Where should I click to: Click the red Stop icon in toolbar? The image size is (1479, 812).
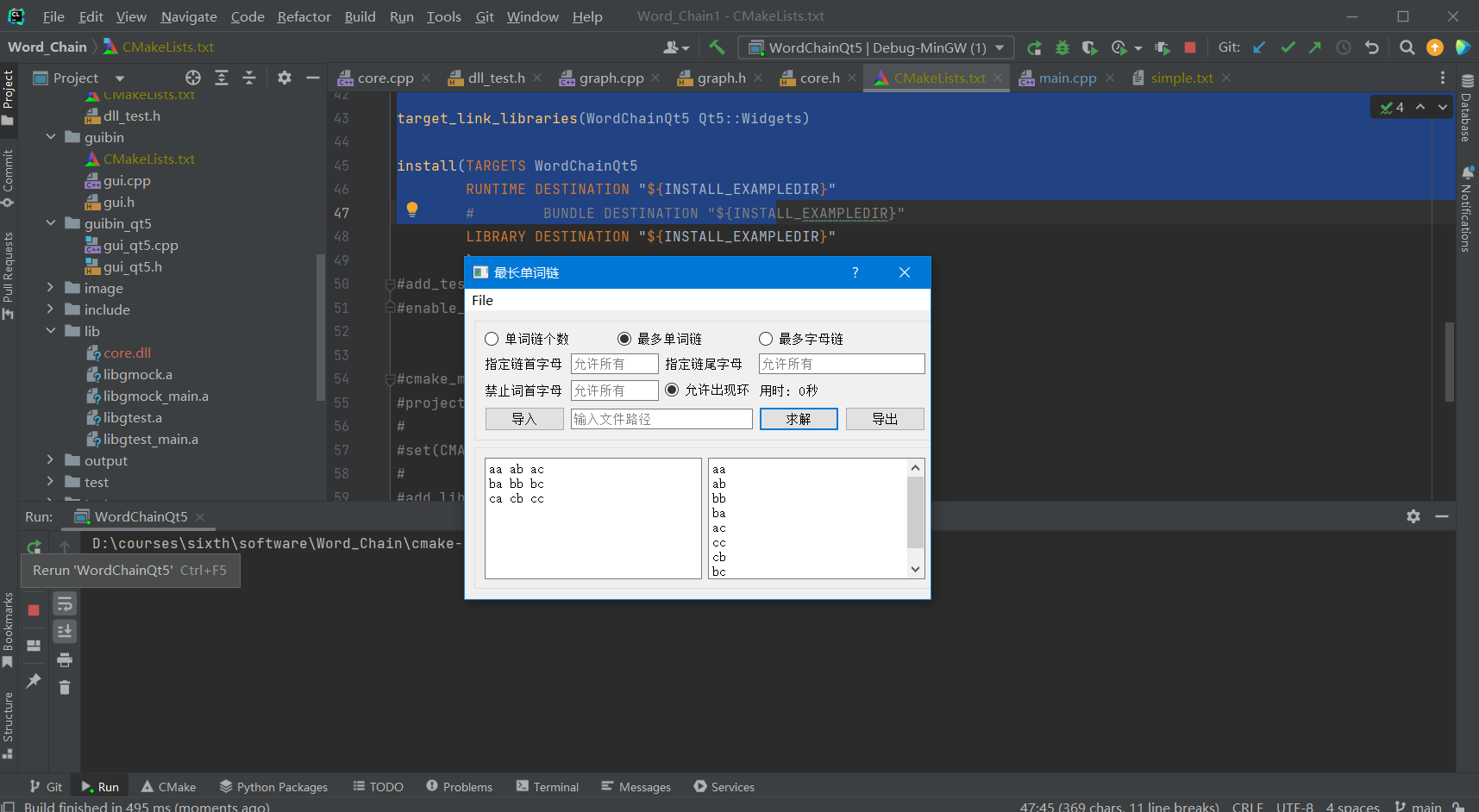[x=1190, y=47]
